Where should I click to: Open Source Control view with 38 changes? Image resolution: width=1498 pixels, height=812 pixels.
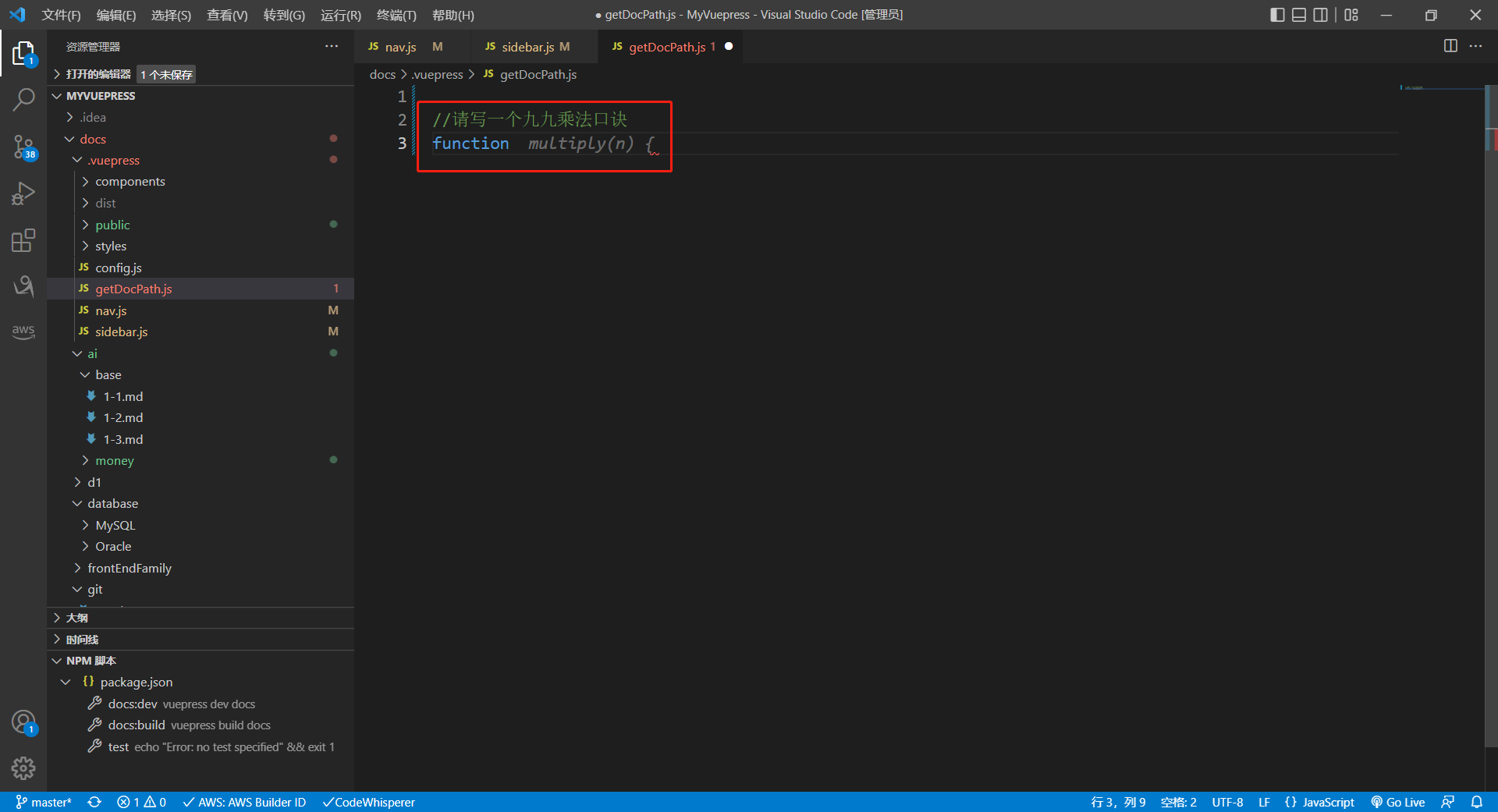click(x=23, y=147)
